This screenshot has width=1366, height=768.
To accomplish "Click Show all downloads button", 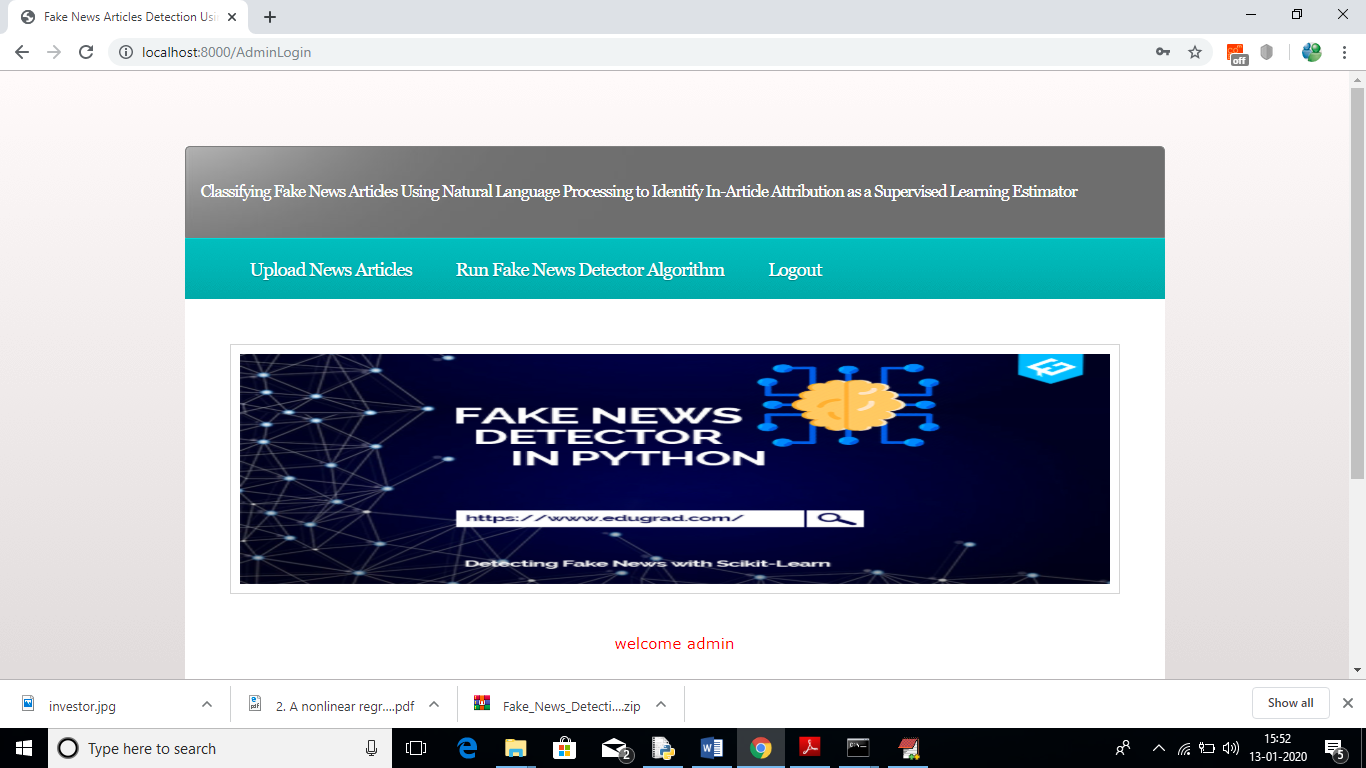I will coord(1290,703).
